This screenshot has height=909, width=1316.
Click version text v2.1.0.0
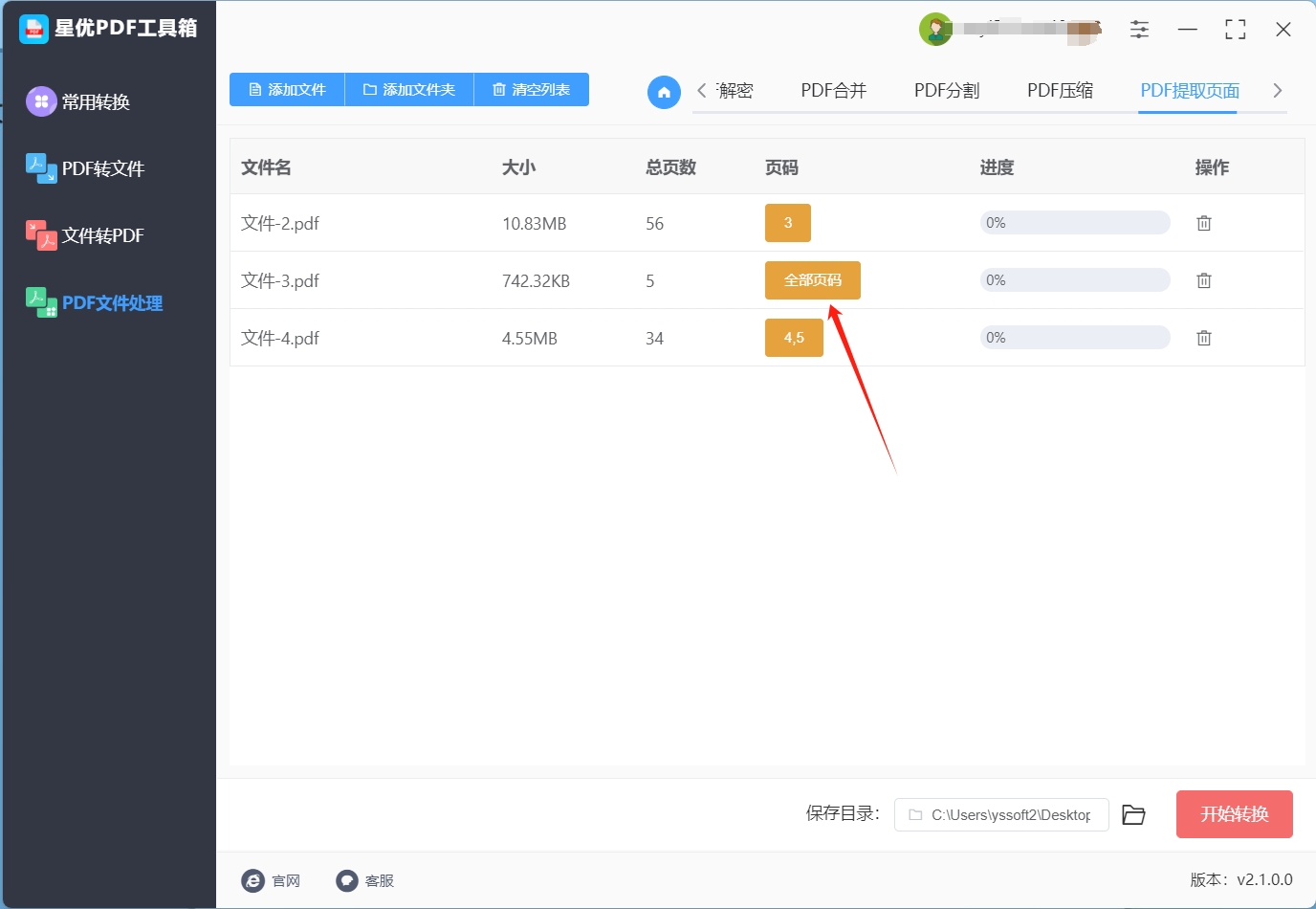coord(1264,880)
